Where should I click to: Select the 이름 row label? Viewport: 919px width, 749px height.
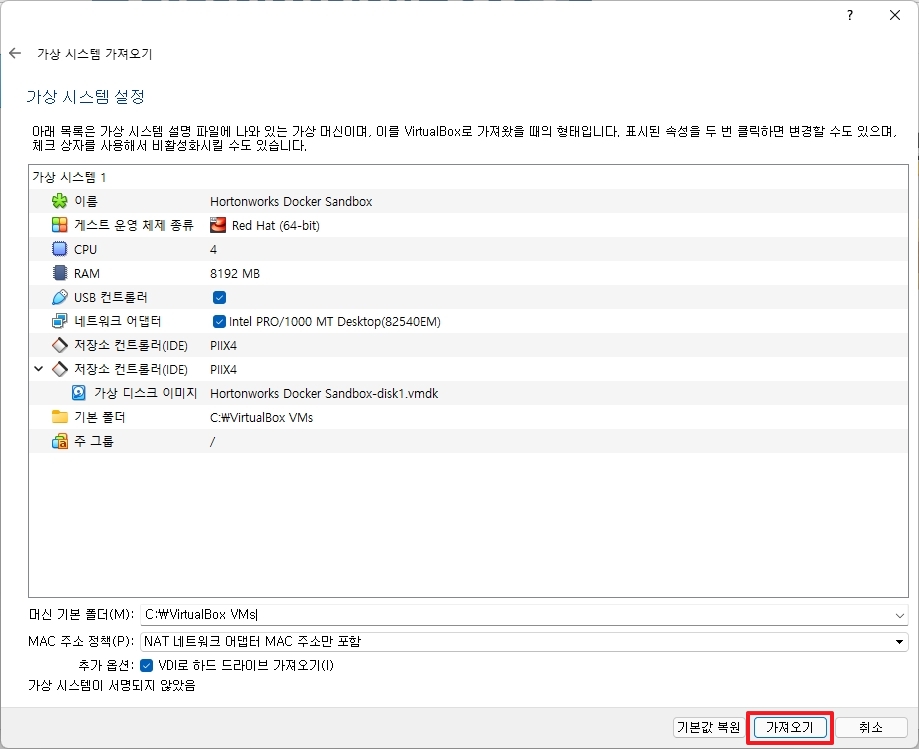(x=86, y=202)
